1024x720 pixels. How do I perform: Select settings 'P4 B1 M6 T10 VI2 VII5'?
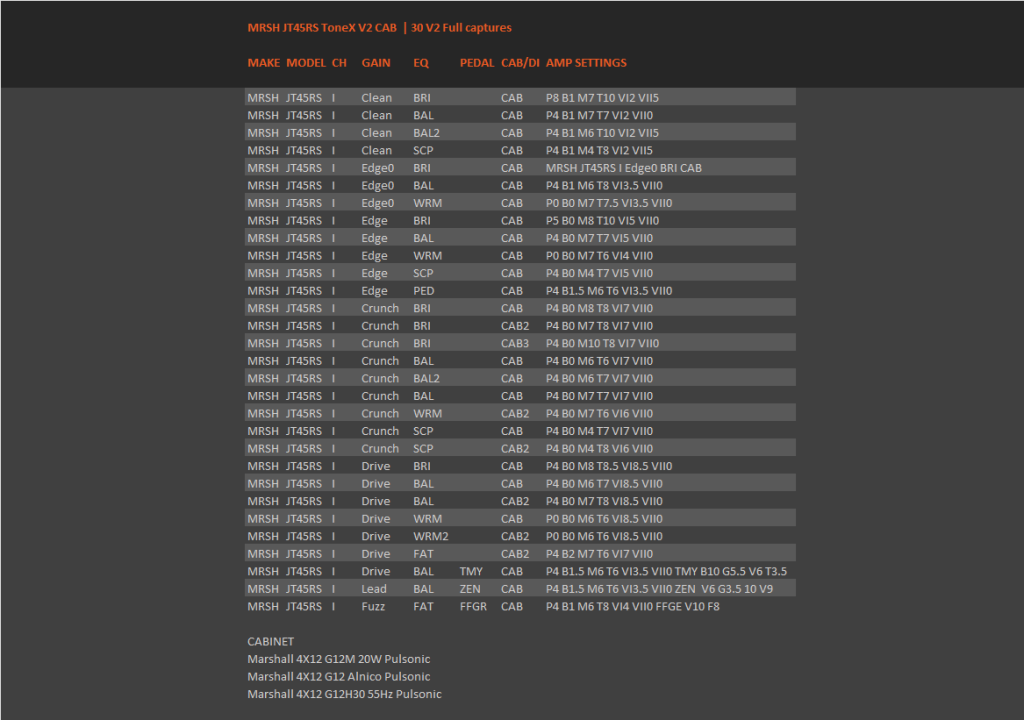coord(602,133)
